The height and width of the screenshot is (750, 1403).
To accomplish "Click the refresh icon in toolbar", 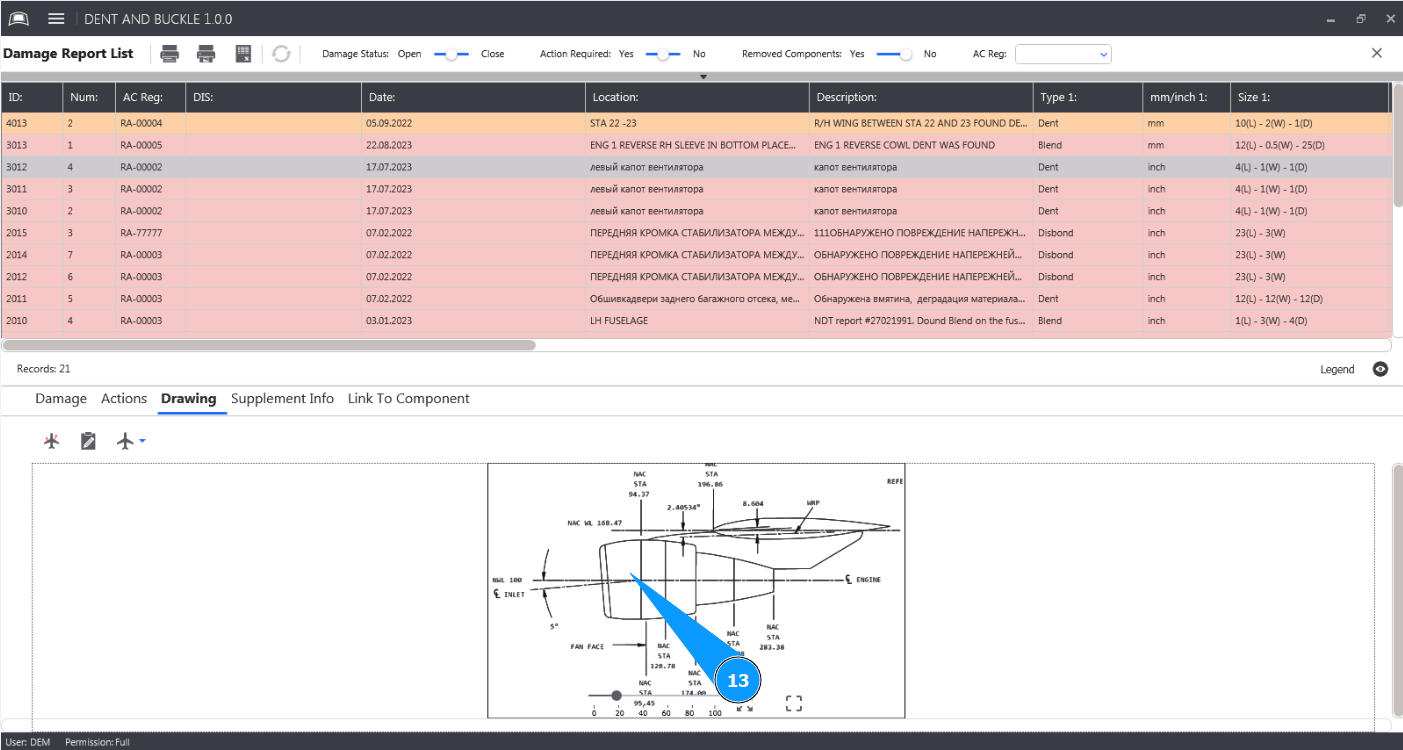I will pyautogui.click(x=281, y=54).
